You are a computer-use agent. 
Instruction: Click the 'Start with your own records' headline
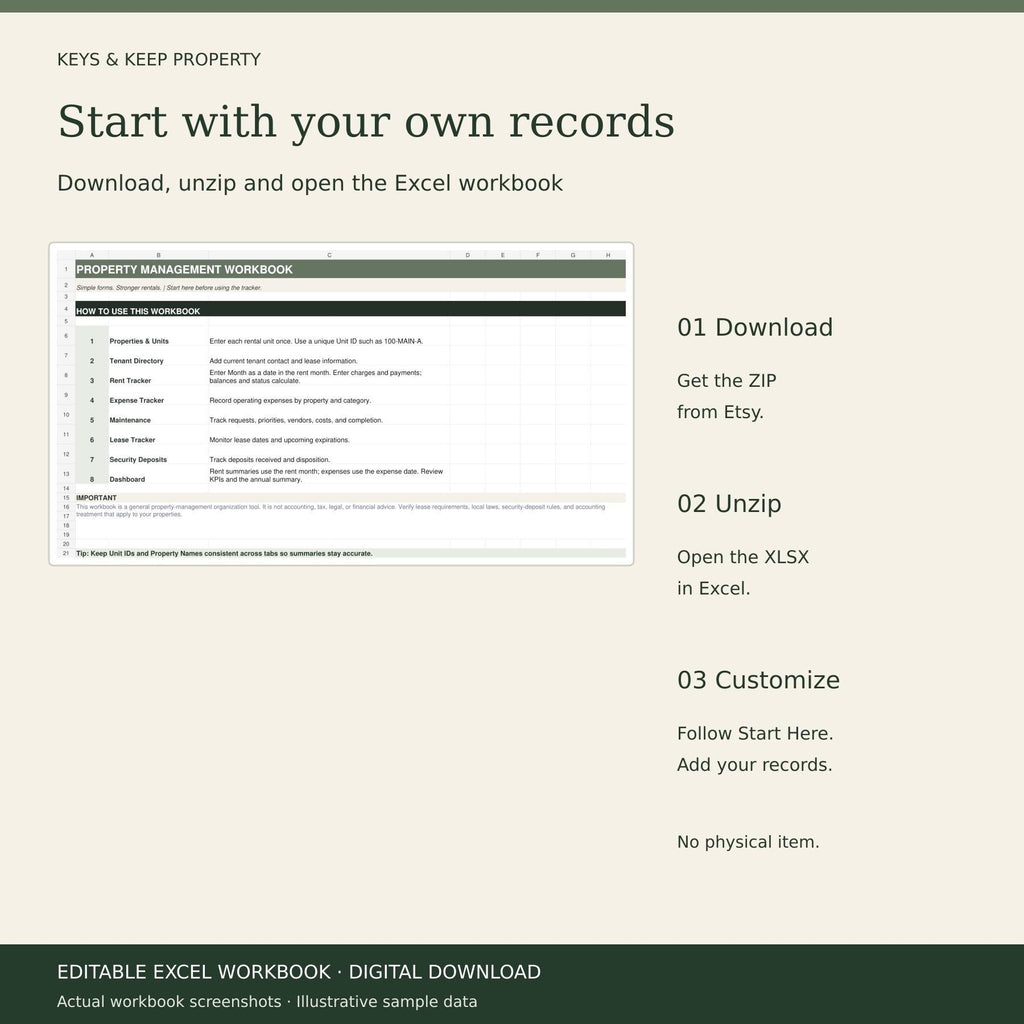point(366,122)
